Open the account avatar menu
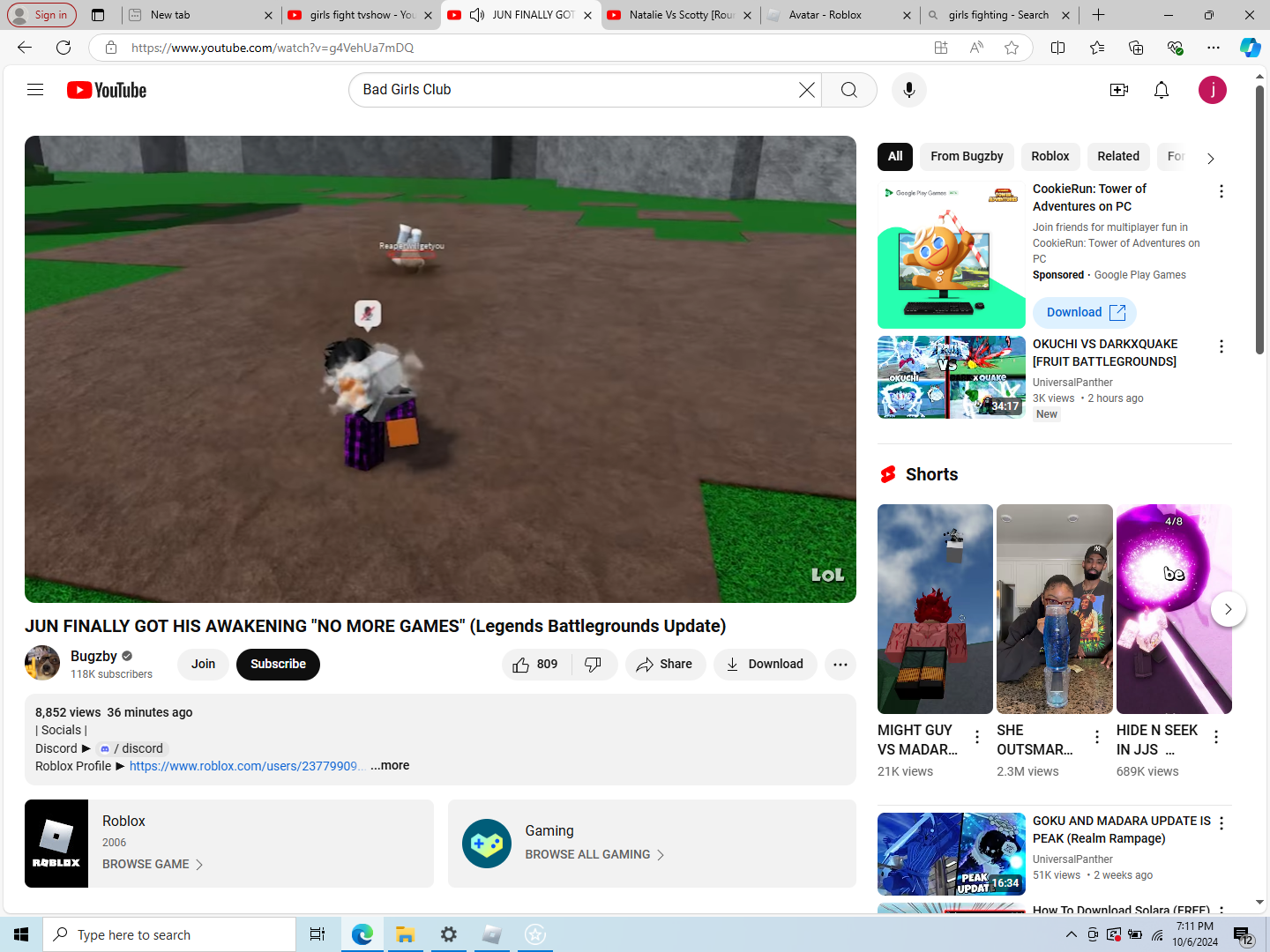The width and height of the screenshot is (1270, 952). [1213, 90]
